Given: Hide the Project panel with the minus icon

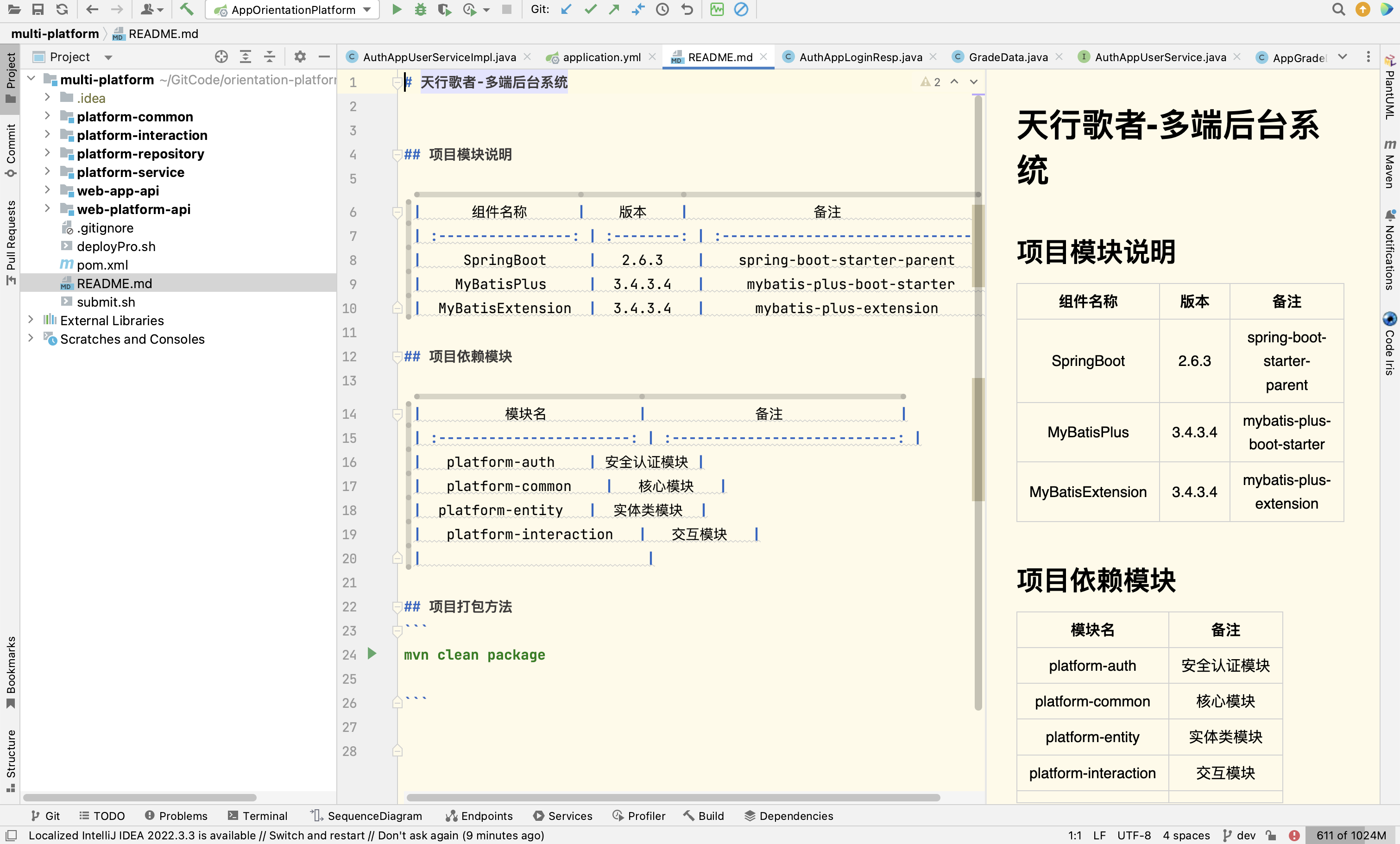Looking at the screenshot, I should [x=324, y=56].
